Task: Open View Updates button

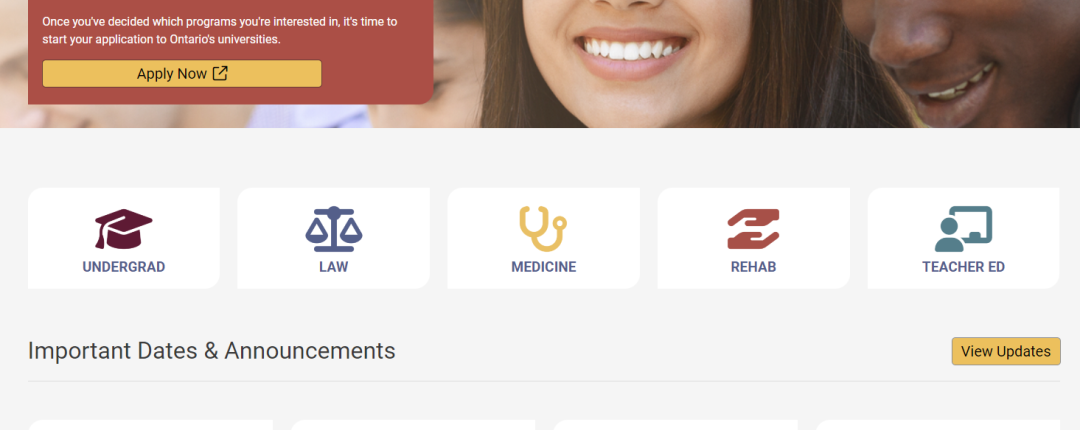Action: click(x=1006, y=351)
